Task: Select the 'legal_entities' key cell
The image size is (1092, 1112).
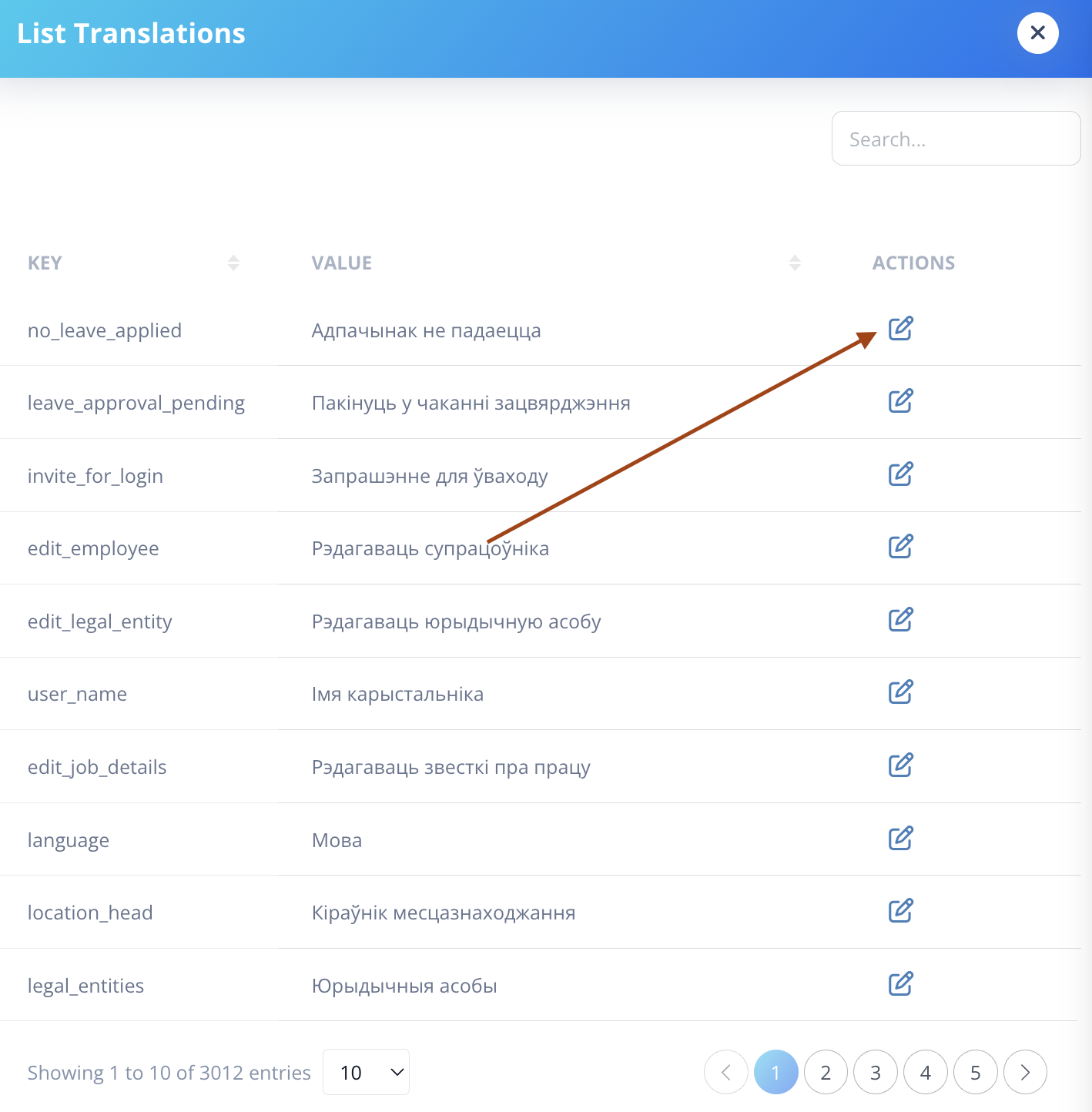Action: 85,986
